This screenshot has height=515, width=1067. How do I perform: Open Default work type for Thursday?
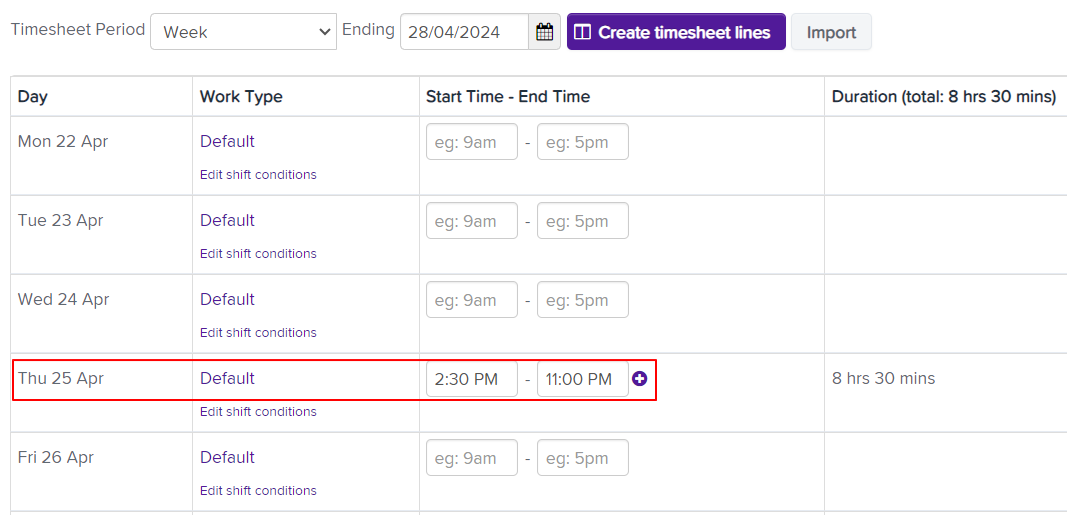coord(227,379)
